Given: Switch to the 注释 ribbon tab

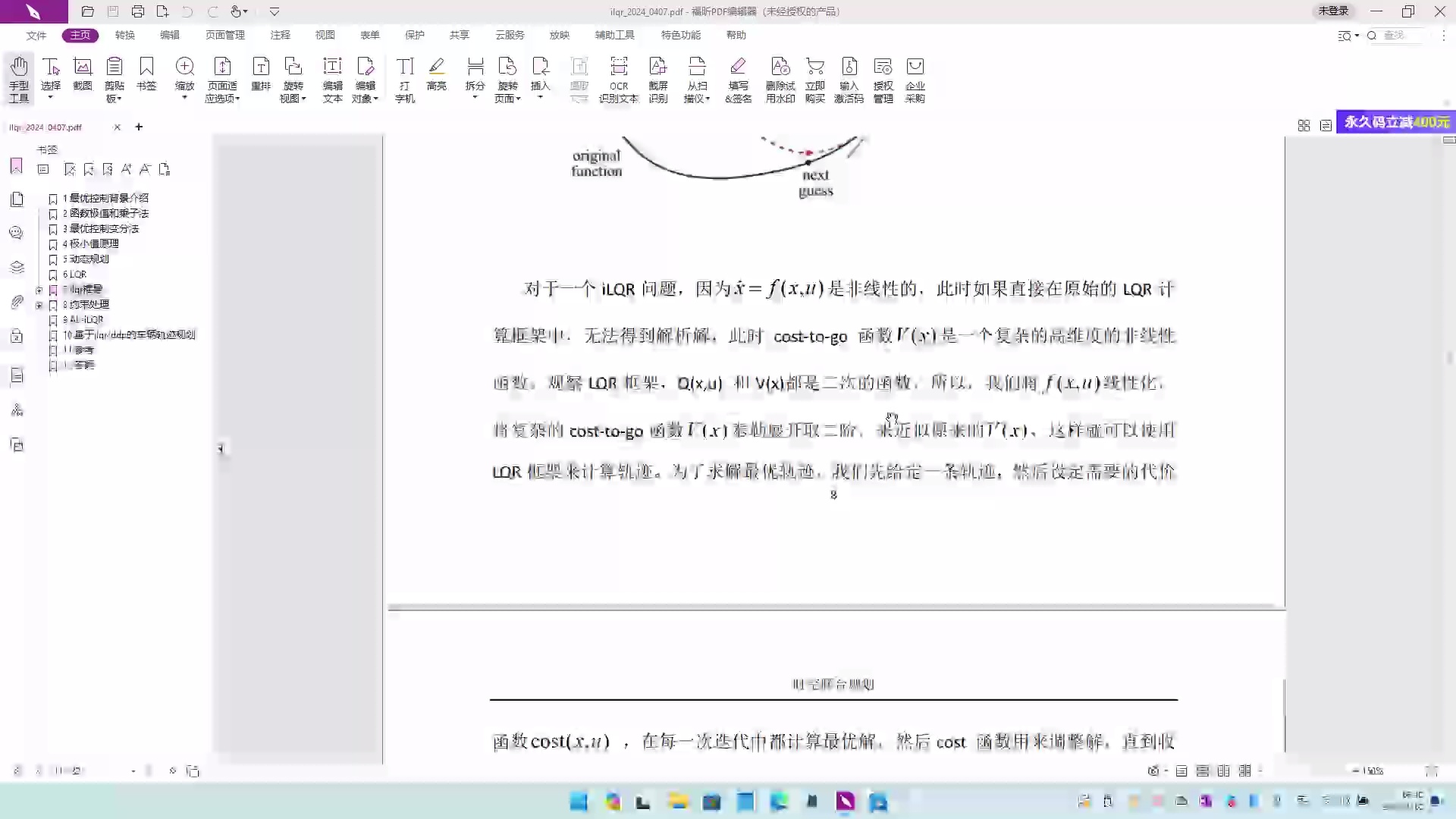Looking at the screenshot, I should click(x=281, y=35).
